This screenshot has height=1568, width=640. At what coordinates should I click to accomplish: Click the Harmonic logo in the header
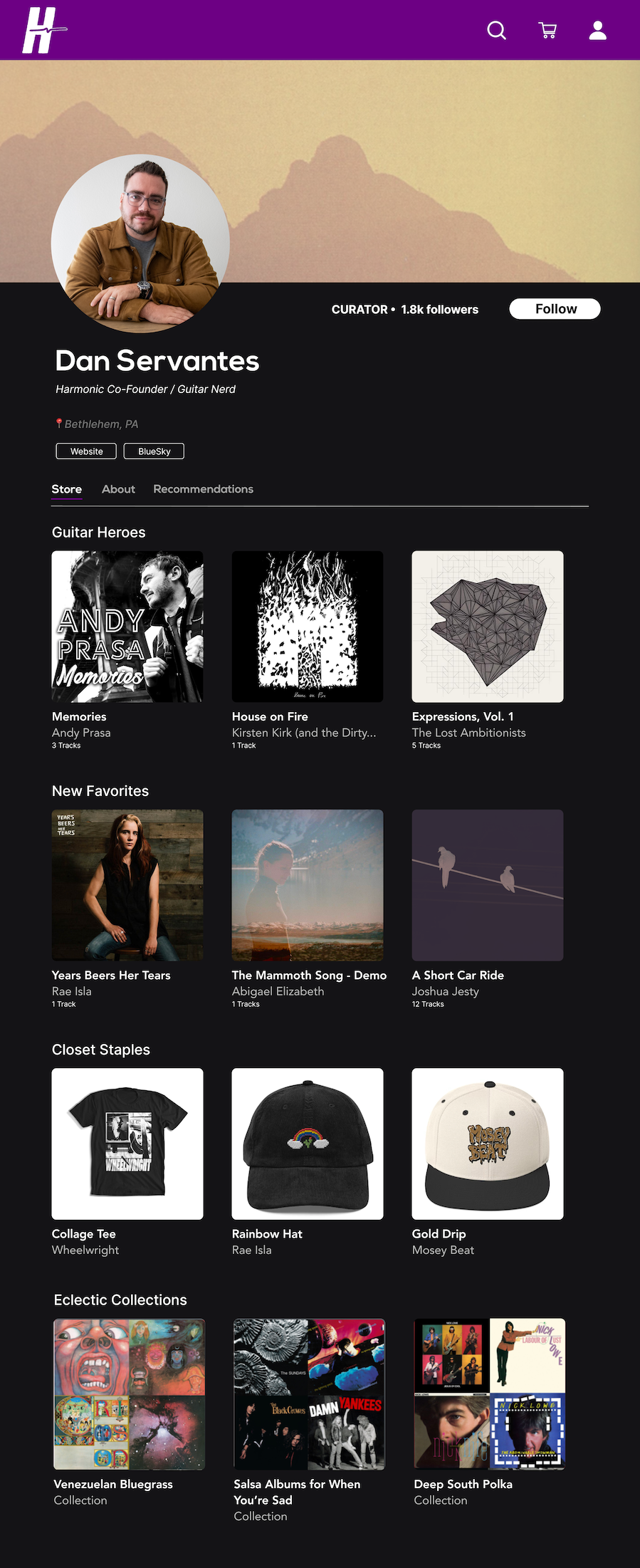(x=44, y=30)
